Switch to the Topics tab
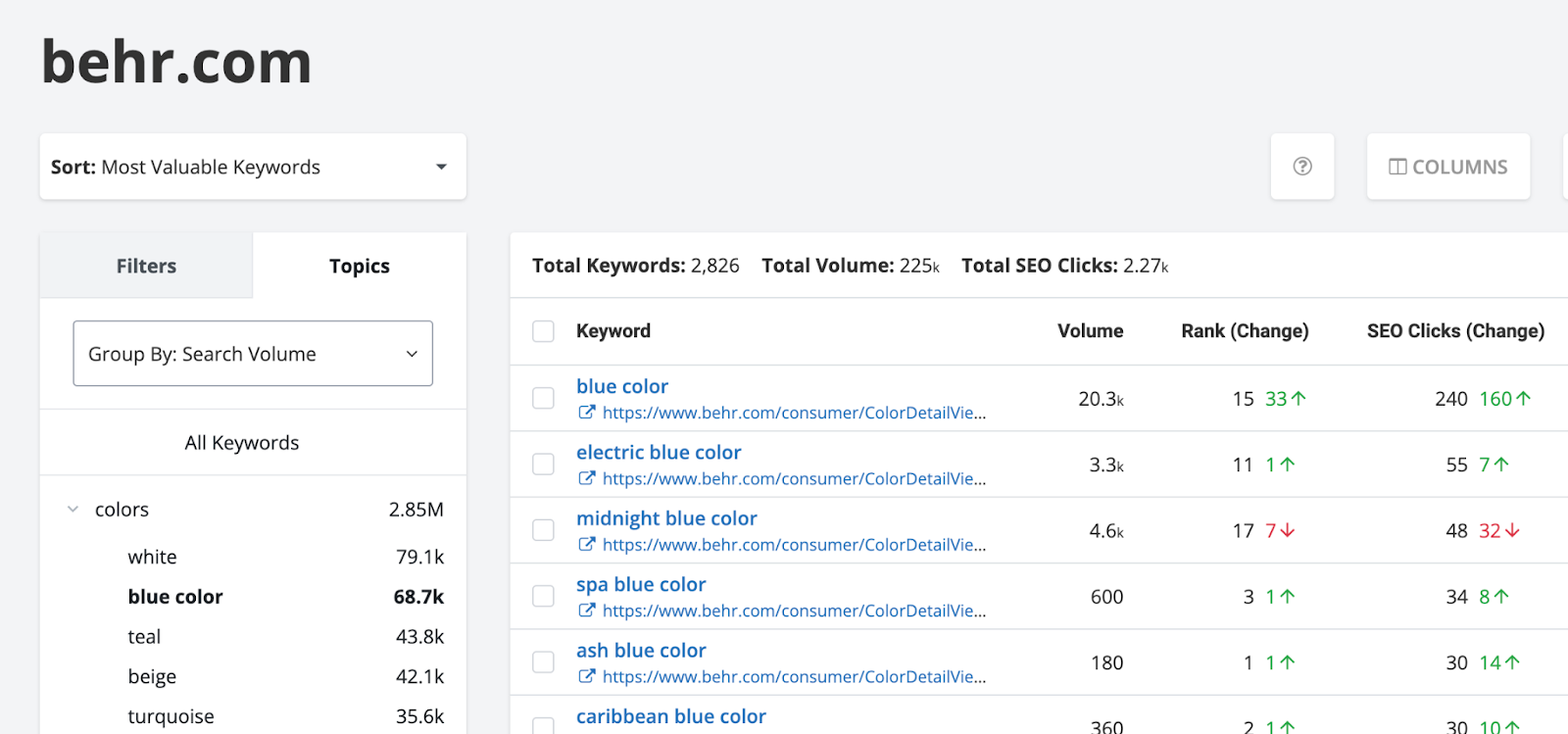This screenshot has height=734, width=1568. pos(359,266)
